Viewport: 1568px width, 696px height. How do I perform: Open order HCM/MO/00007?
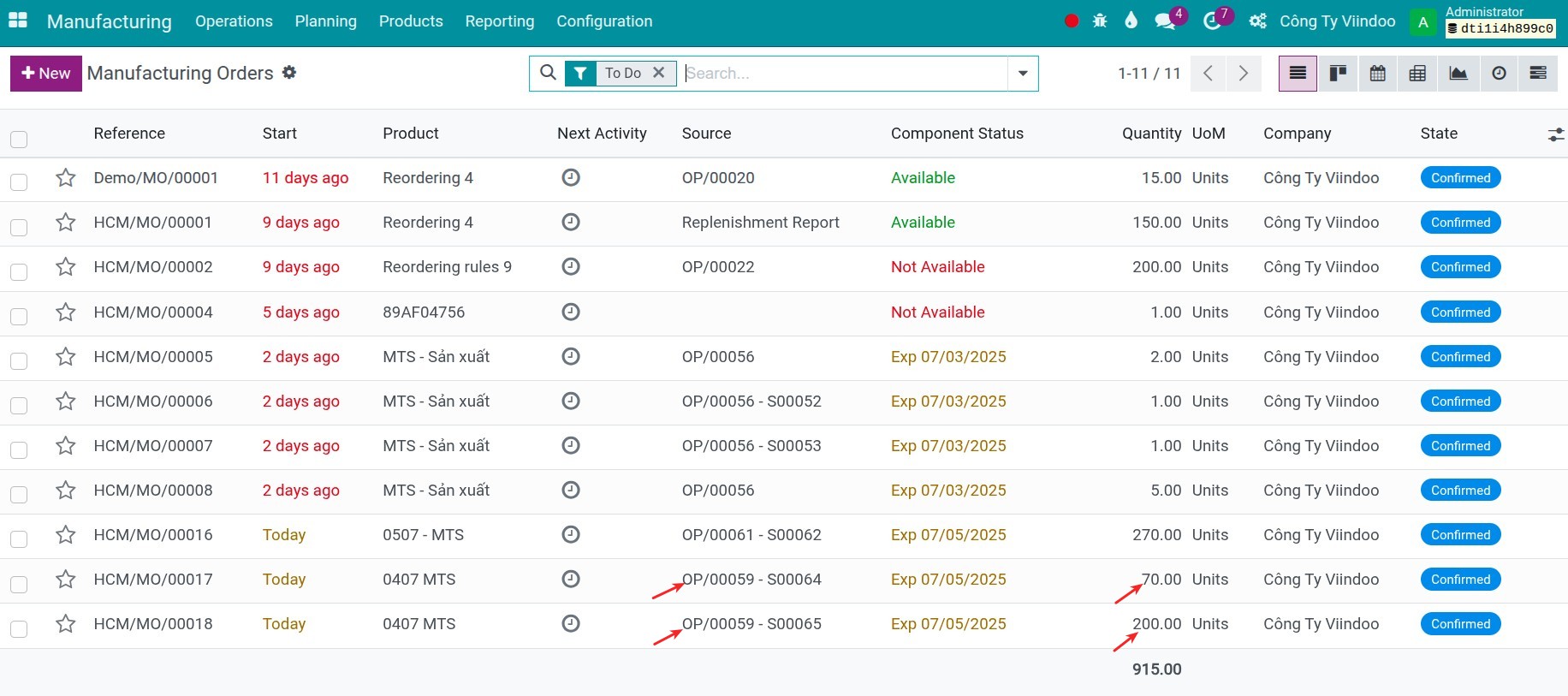(153, 446)
